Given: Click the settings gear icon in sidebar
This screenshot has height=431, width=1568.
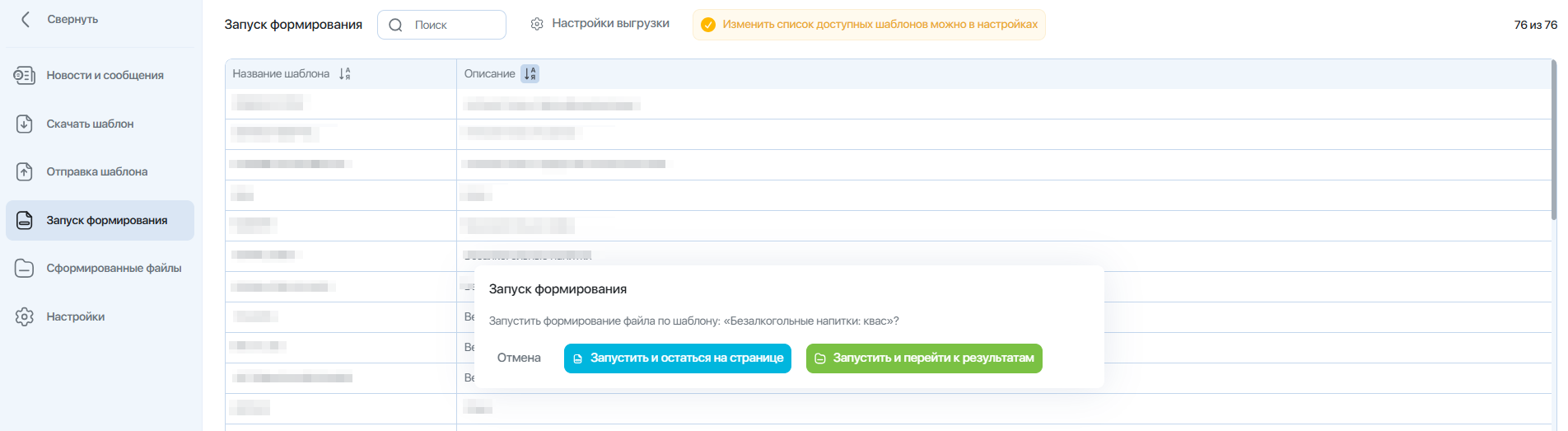Looking at the screenshot, I should click(x=25, y=316).
